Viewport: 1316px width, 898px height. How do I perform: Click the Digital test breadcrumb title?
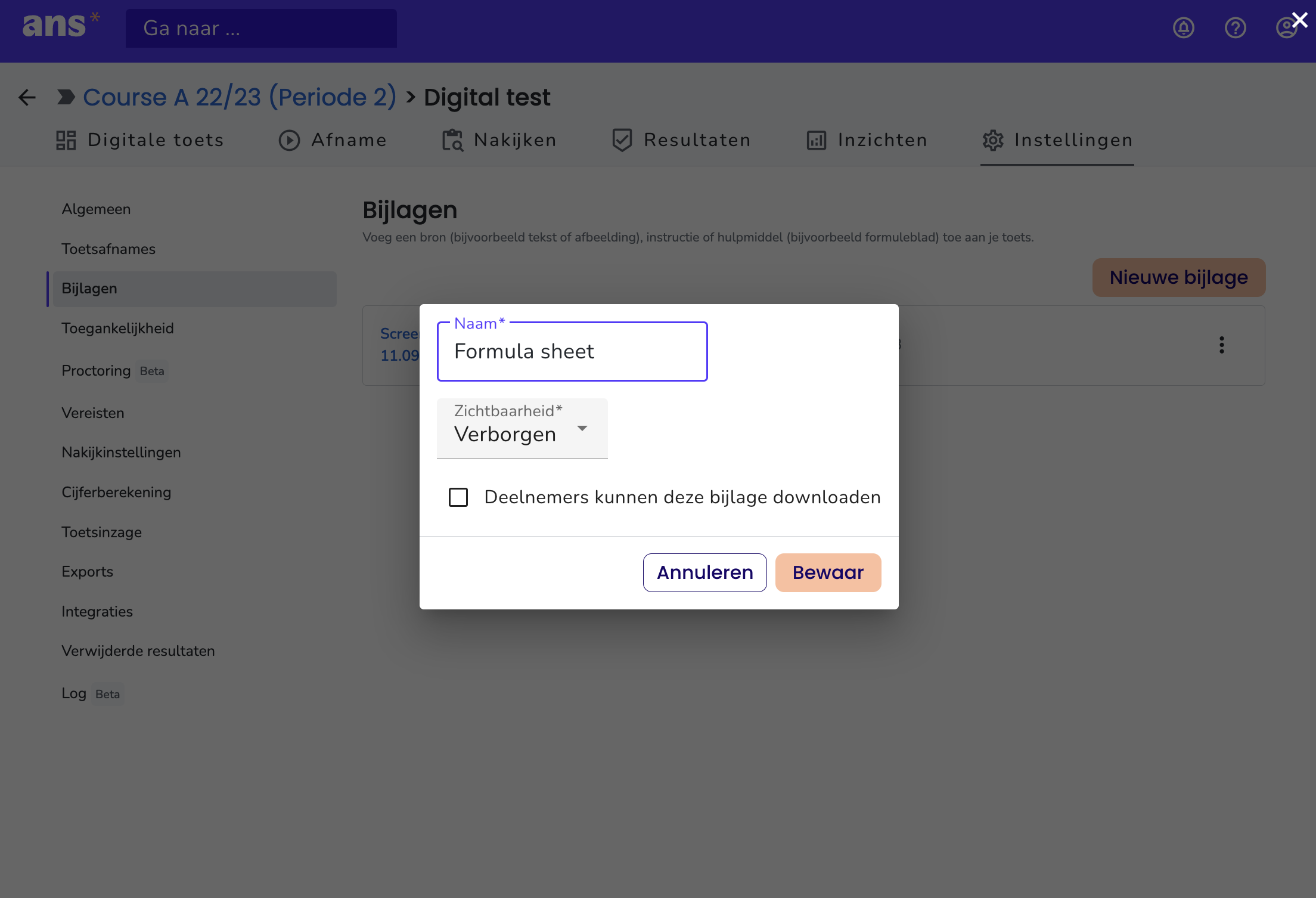(x=487, y=97)
